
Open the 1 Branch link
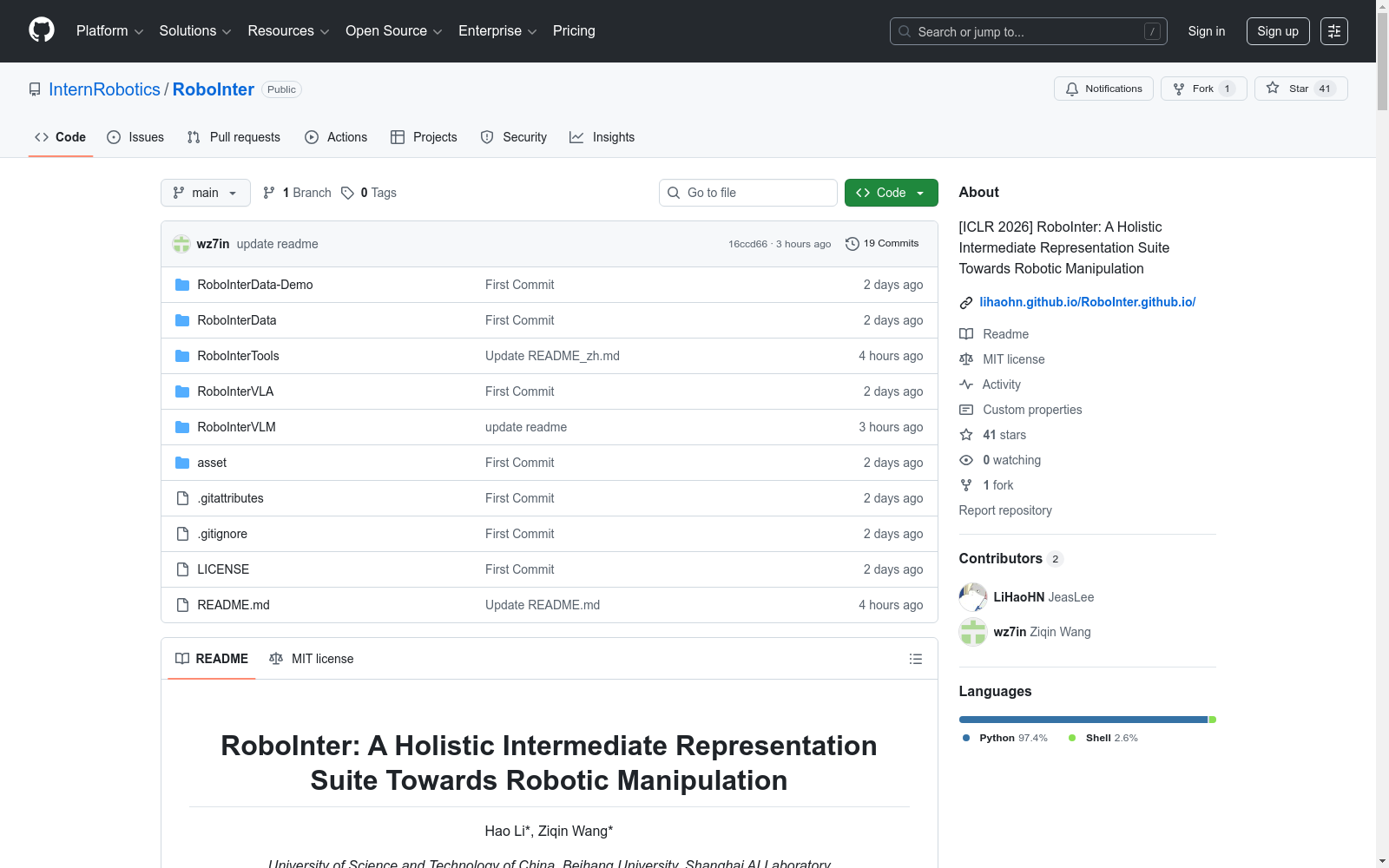tap(298, 193)
